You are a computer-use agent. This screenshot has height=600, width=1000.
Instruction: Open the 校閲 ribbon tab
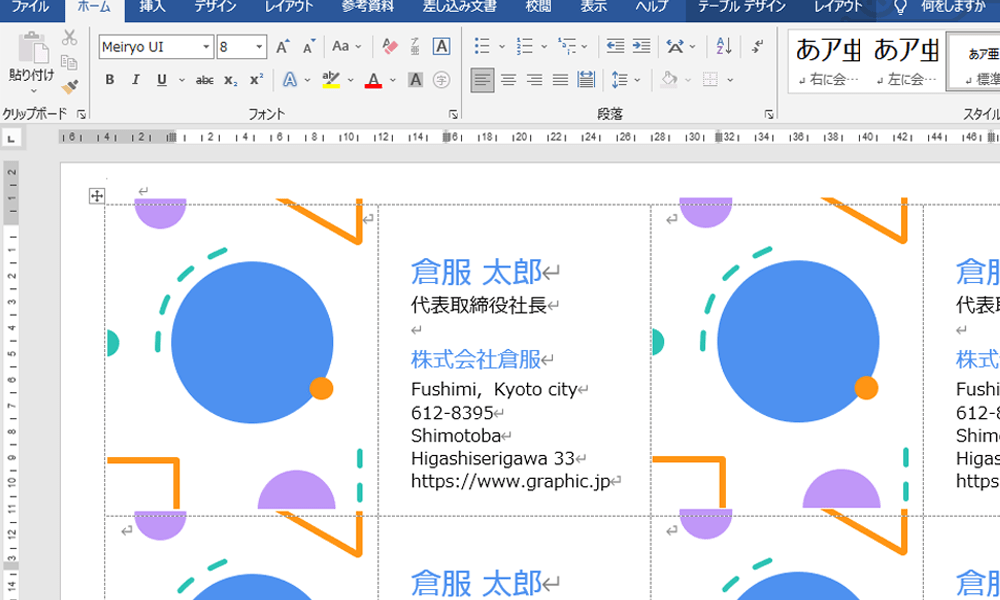point(538,7)
